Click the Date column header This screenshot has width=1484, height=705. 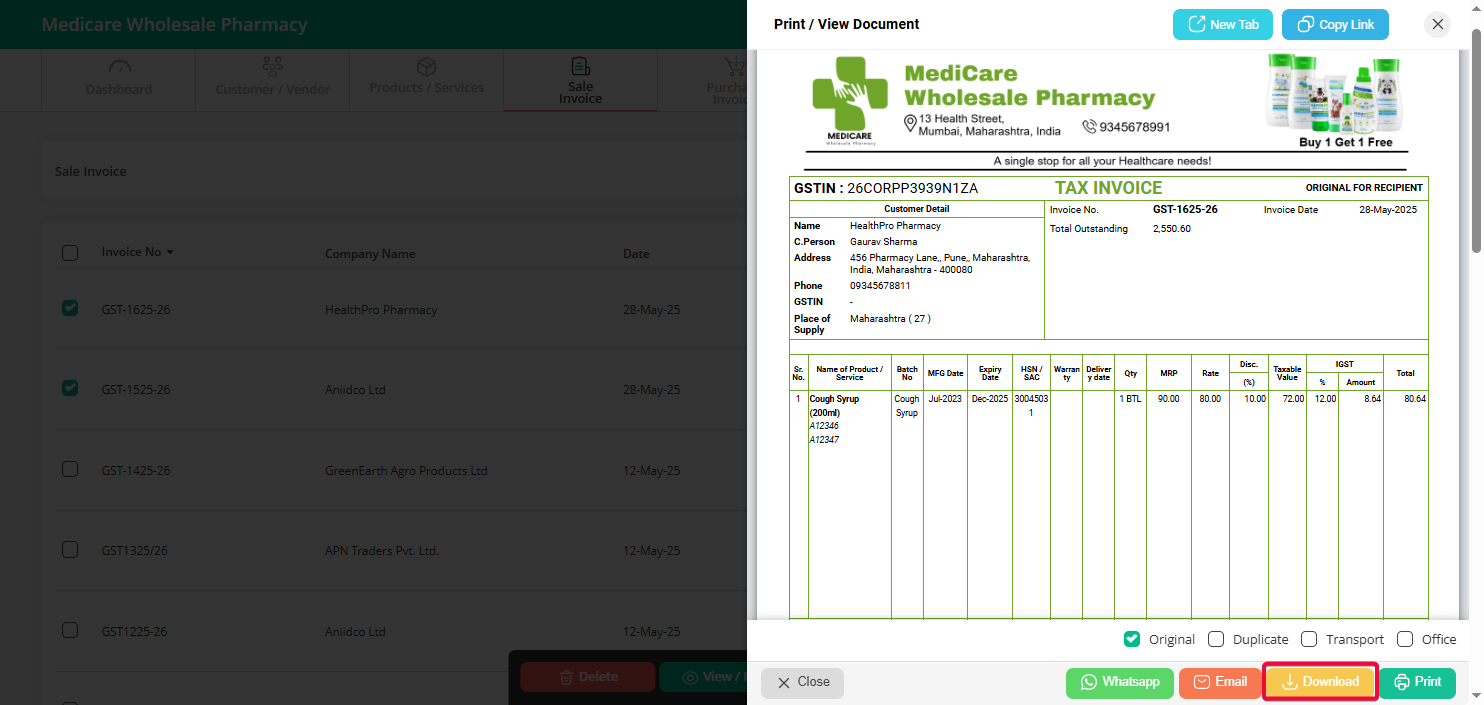tap(636, 254)
